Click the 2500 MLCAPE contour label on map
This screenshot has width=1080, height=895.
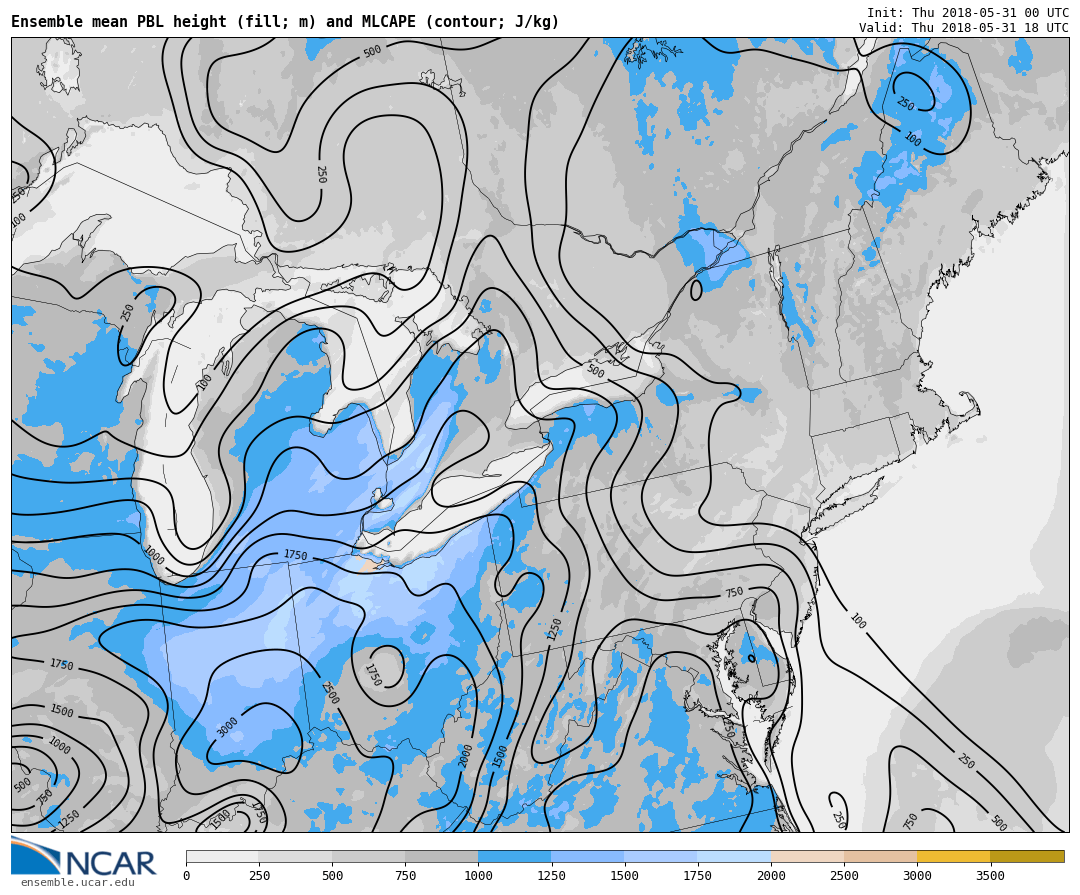pos(330,692)
